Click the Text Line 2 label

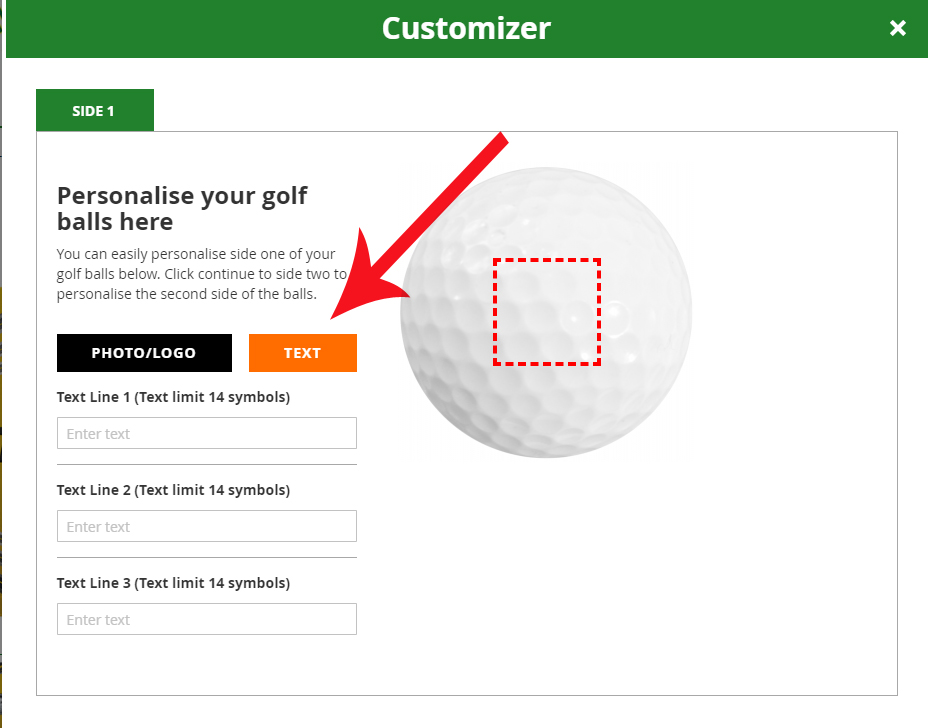(173, 490)
